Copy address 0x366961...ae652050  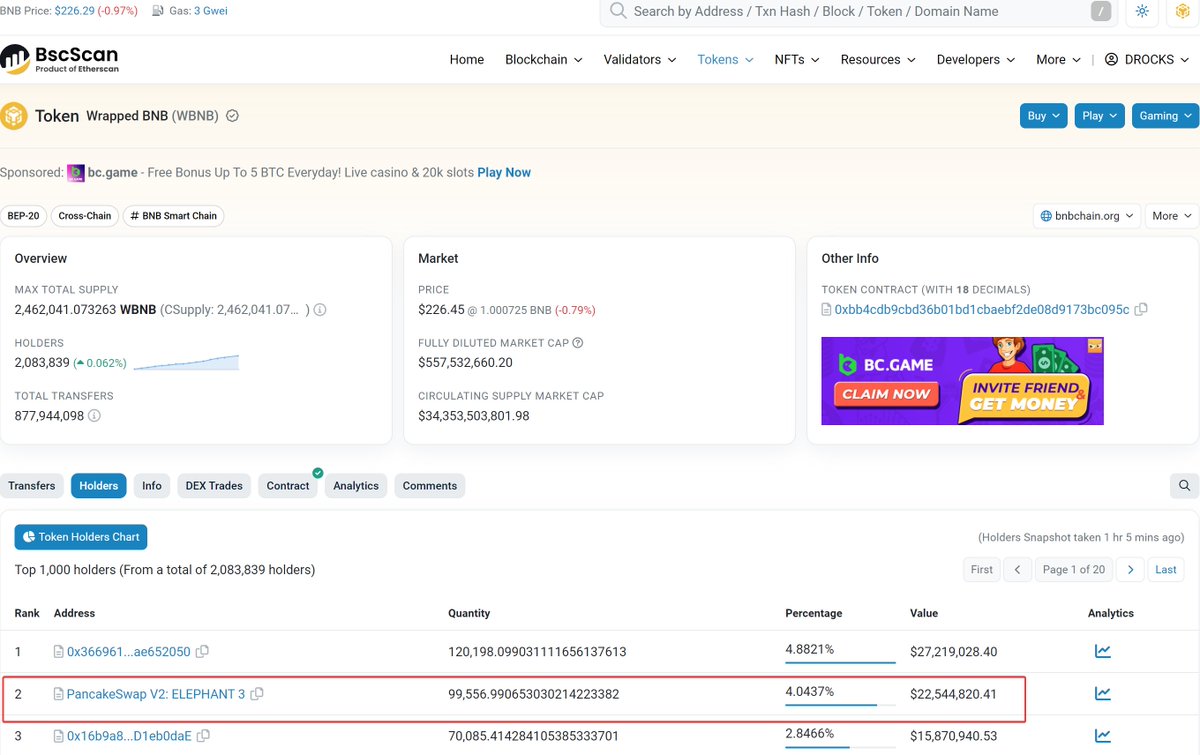(x=202, y=652)
